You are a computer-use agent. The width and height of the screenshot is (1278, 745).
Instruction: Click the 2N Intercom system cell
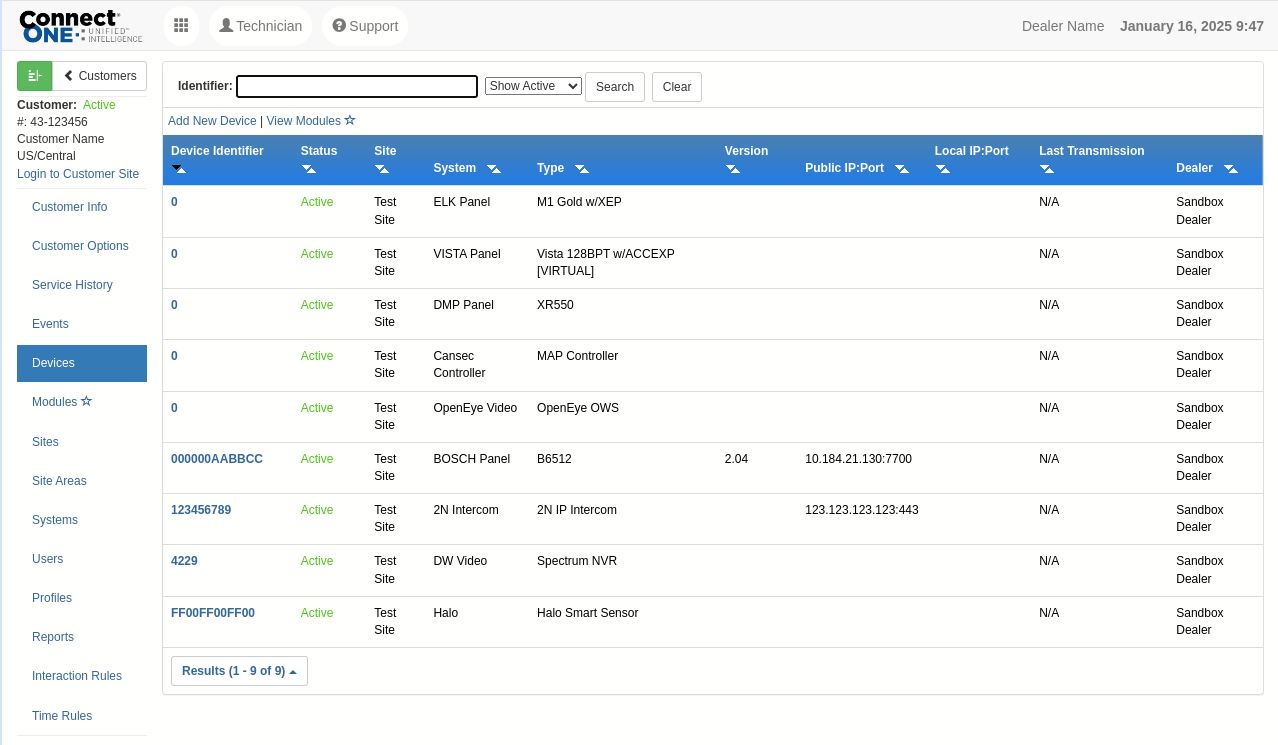465,510
